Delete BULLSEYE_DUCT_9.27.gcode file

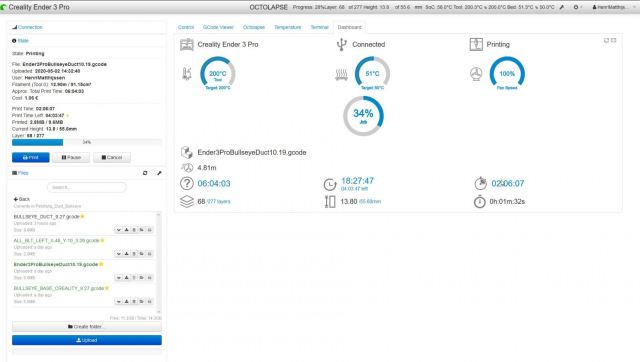pyautogui.click(x=134, y=230)
